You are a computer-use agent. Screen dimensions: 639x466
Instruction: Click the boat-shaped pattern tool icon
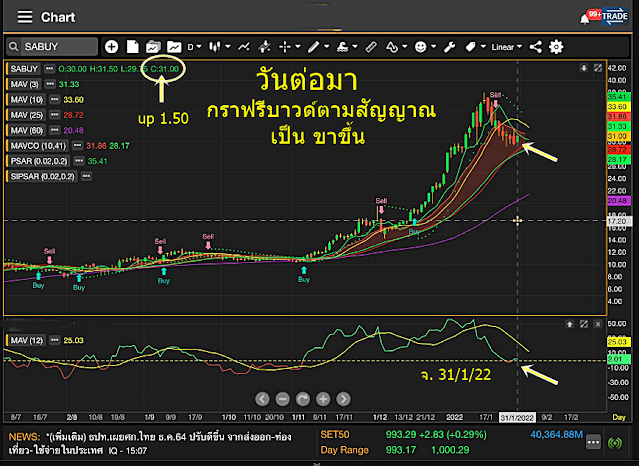coord(342,47)
